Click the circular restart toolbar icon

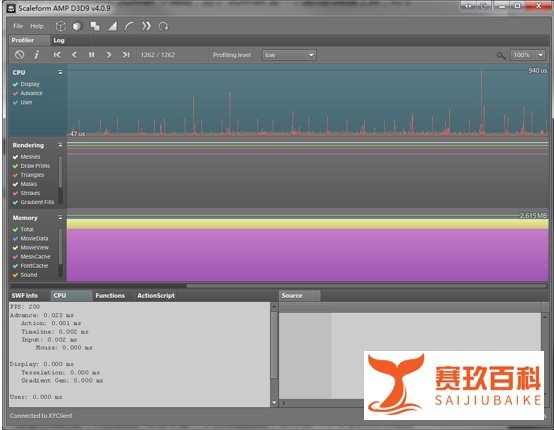[x=163, y=26]
